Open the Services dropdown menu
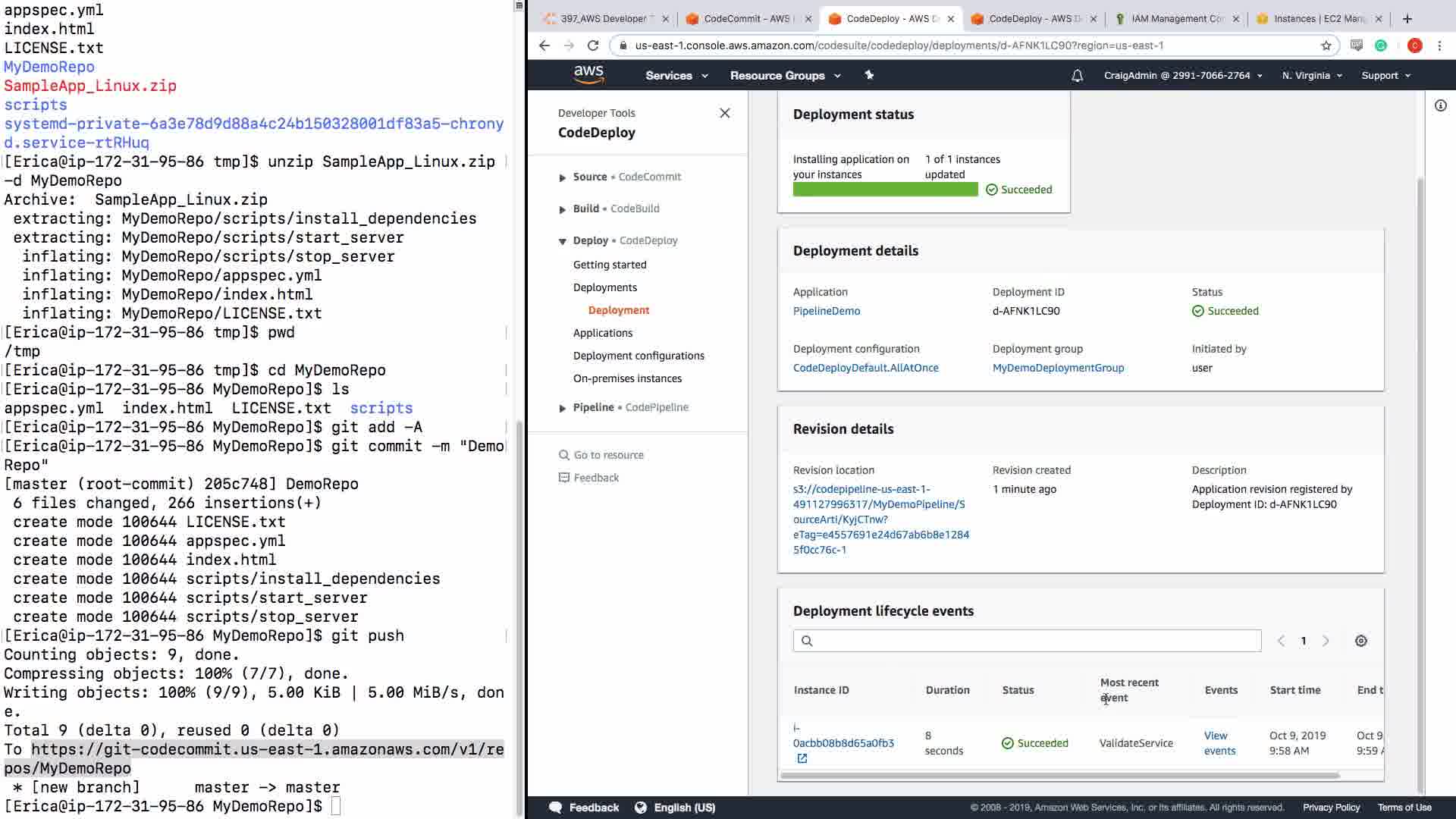Screen dimensions: 1456x819 tap(676, 76)
